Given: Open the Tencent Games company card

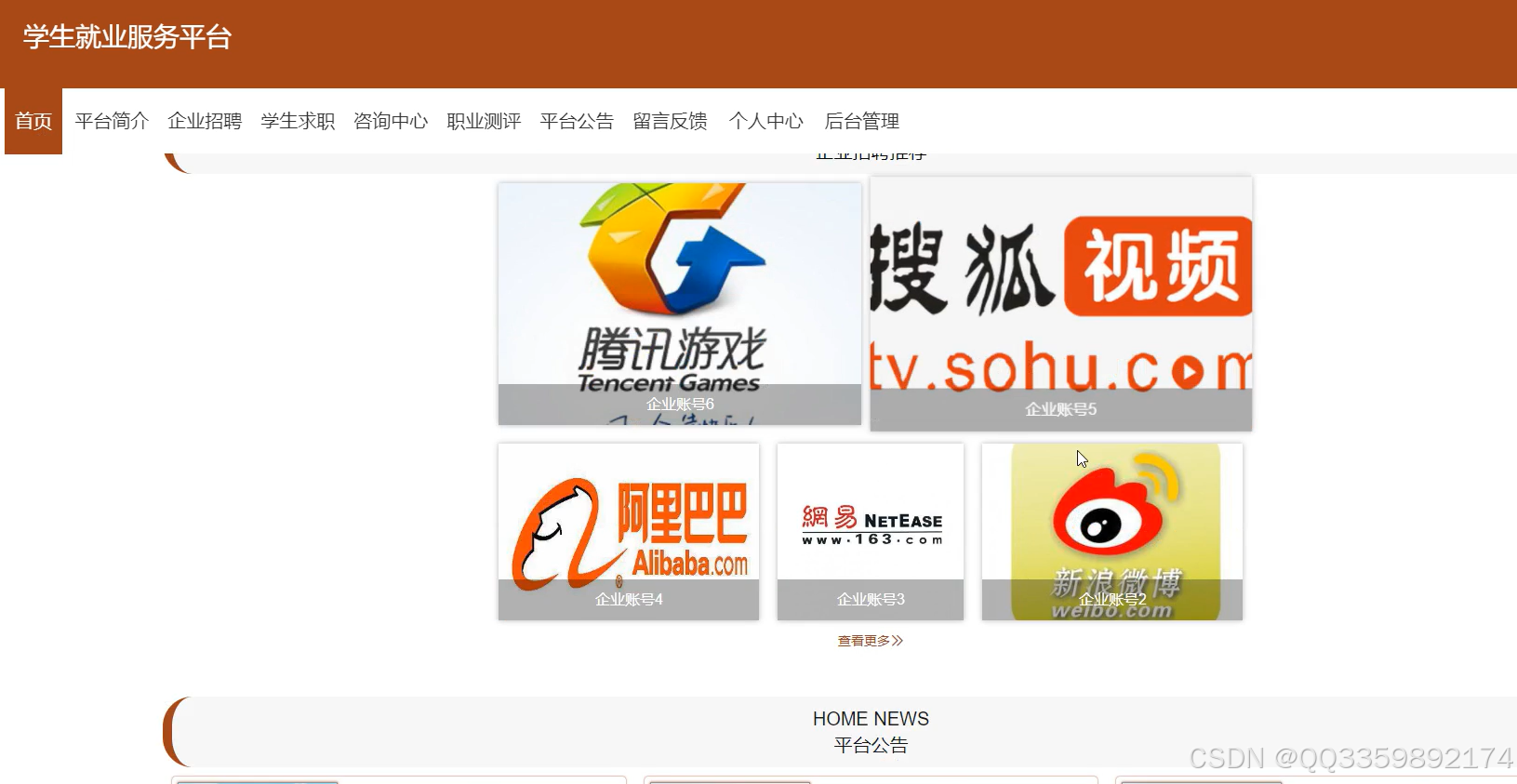Looking at the screenshot, I should click(x=680, y=303).
